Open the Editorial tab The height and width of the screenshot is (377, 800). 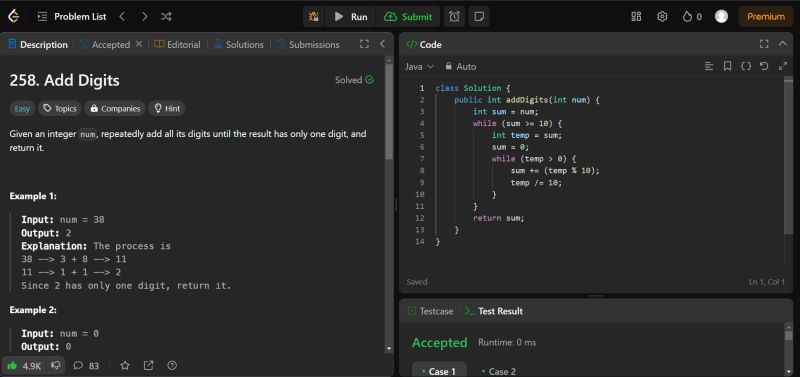pos(178,44)
